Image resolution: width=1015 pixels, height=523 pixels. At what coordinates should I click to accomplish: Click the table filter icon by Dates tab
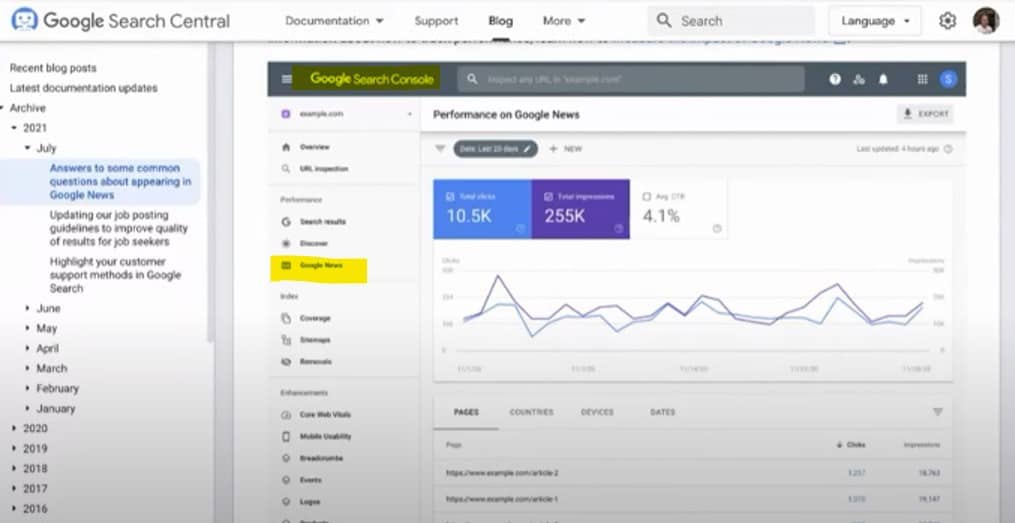point(937,412)
